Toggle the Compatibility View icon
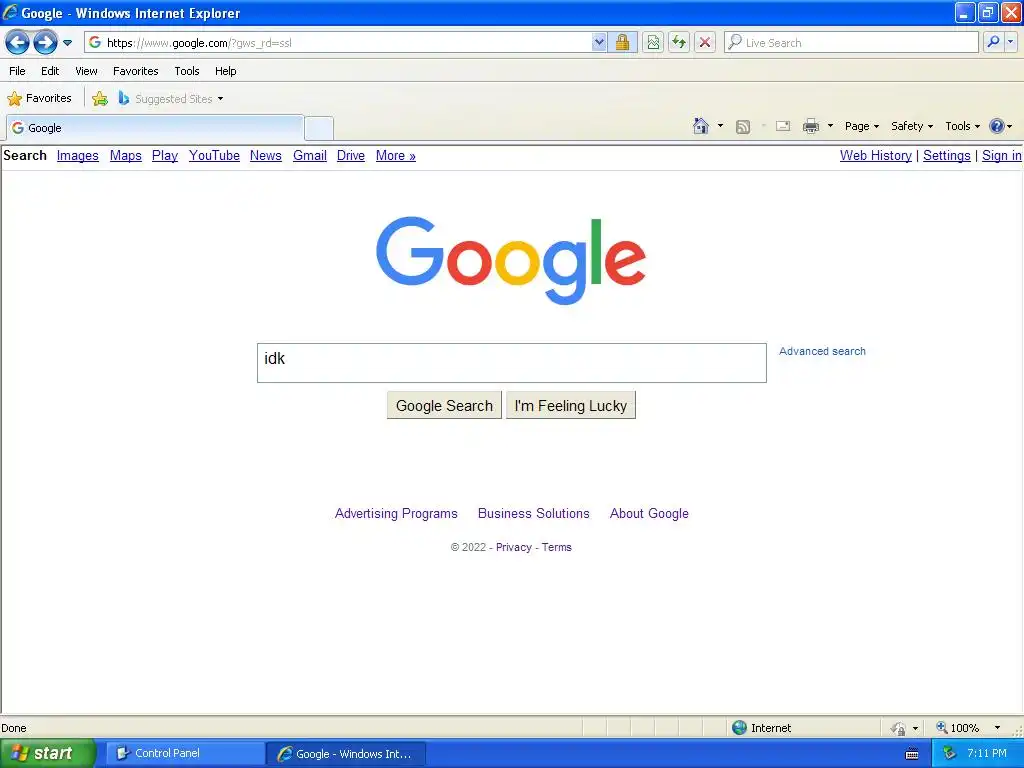1024x768 pixels. click(652, 42)
